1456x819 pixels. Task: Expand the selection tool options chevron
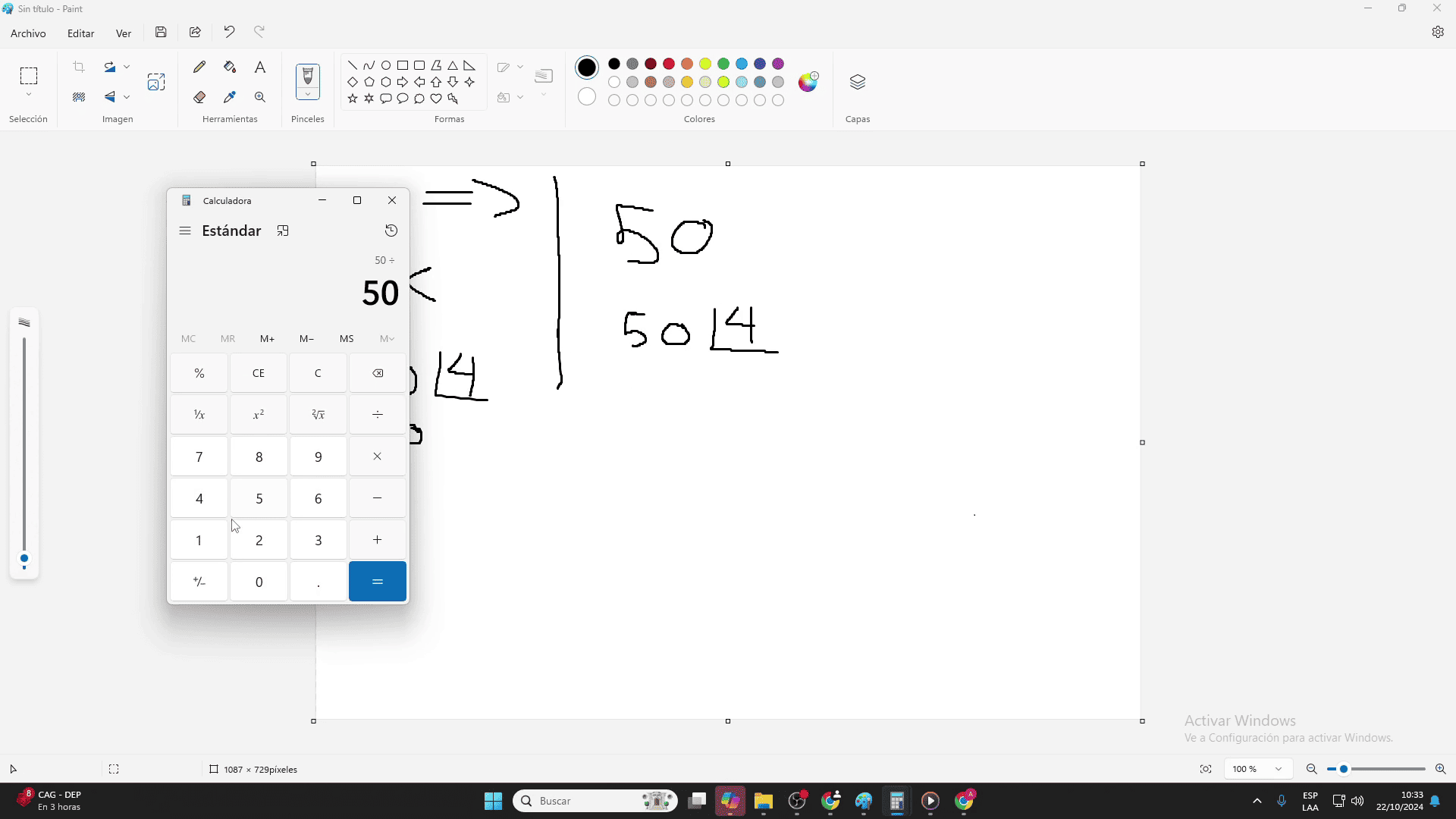[x=29, y=95]
